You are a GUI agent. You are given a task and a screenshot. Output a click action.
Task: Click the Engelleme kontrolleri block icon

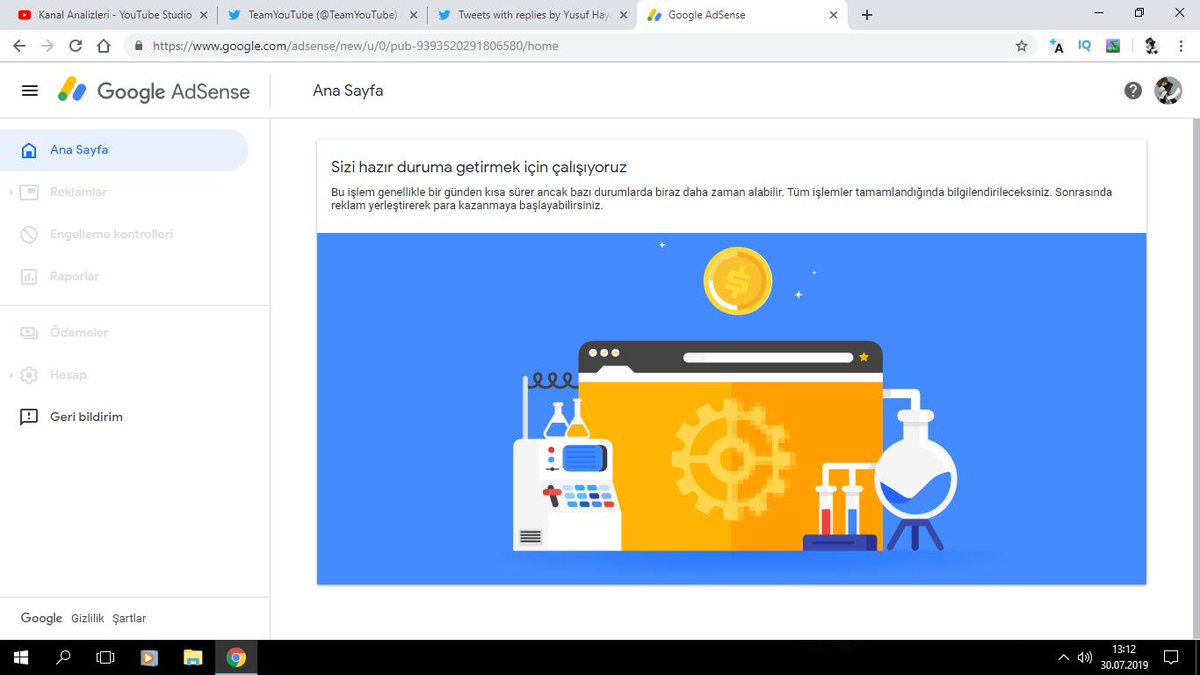point(29,234)
